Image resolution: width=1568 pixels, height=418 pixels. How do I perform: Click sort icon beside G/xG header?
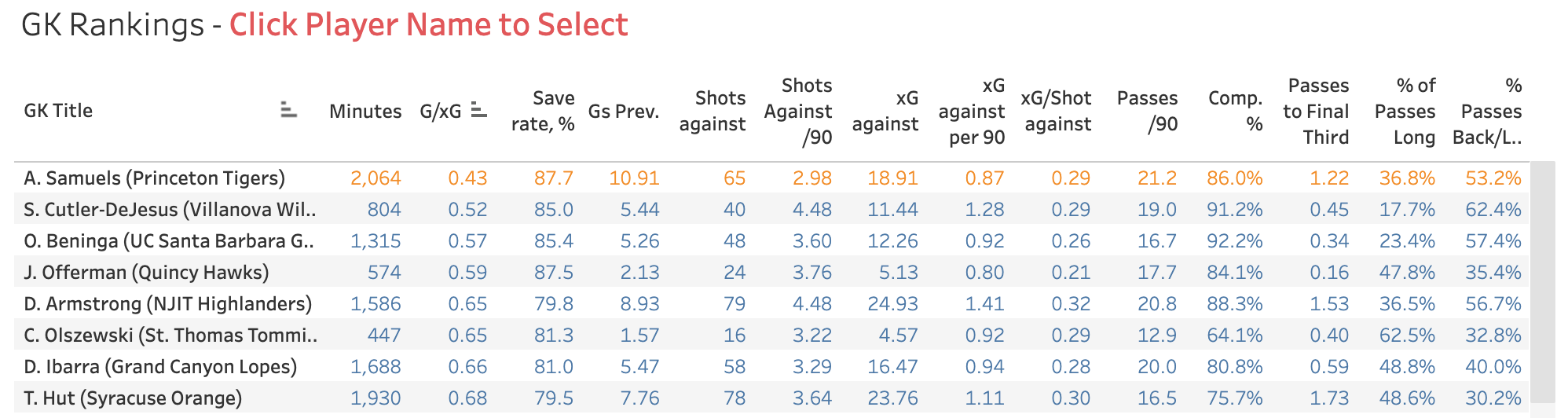(478, 111)
